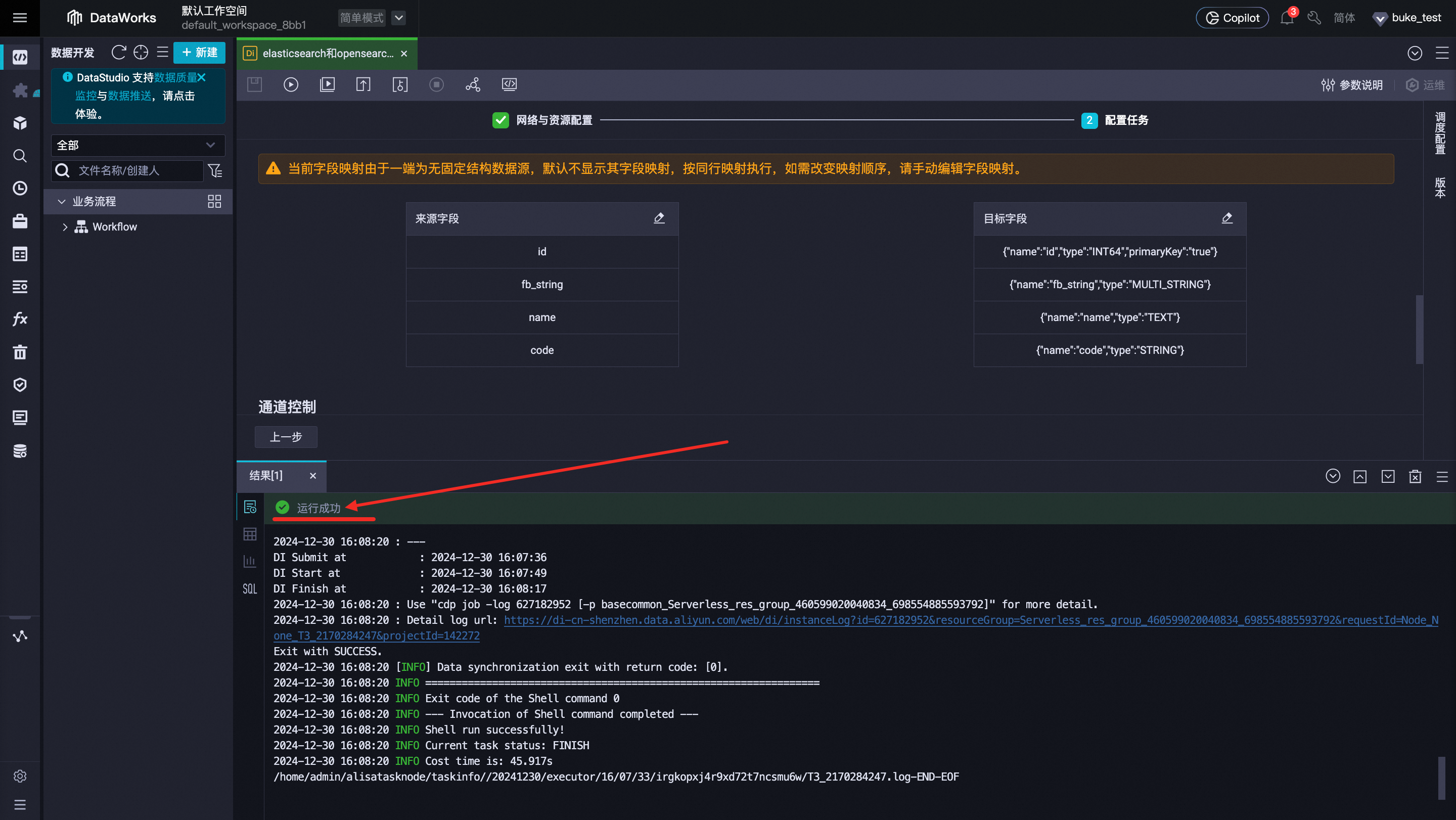Show the log view icon in results panel
Viewport: 1456px width, 820px height.
[x=250, y=507]
